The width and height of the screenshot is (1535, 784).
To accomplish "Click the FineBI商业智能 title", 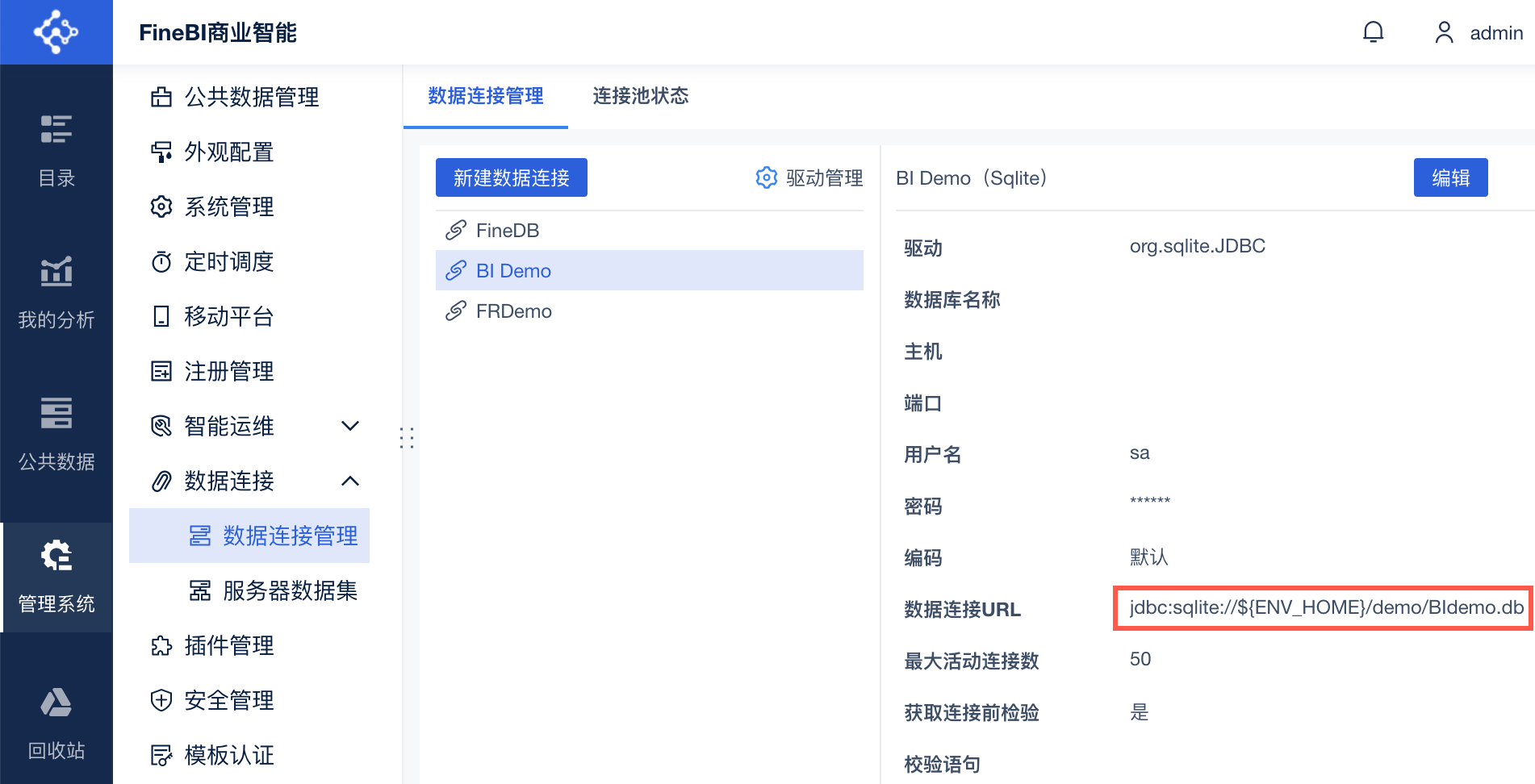I will [x=218, y=32].
